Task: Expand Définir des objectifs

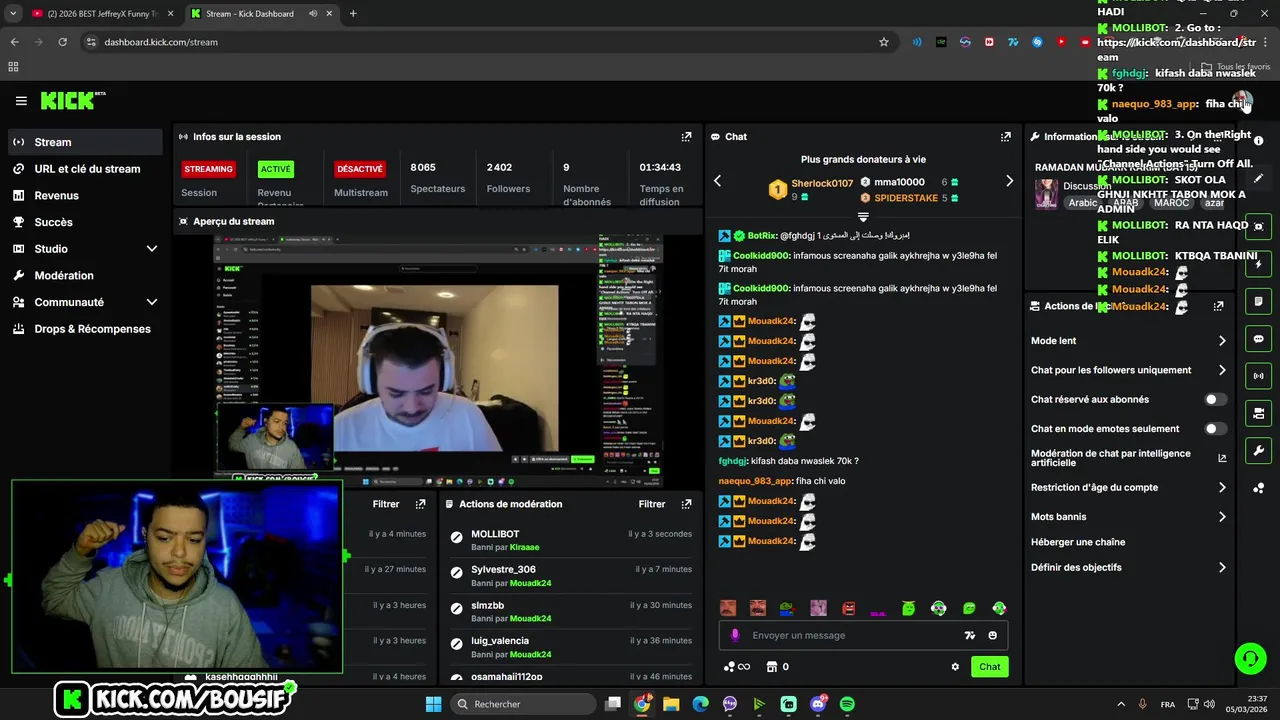Action: pos(1128,567)
